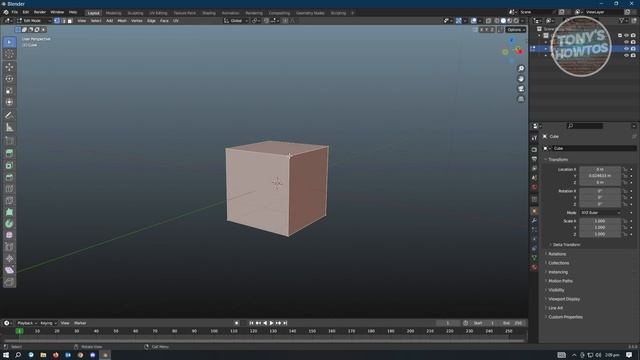Select the Transform tool
Image resolution: width=640 pixels, height=360 pixels.
click(9, 102)
